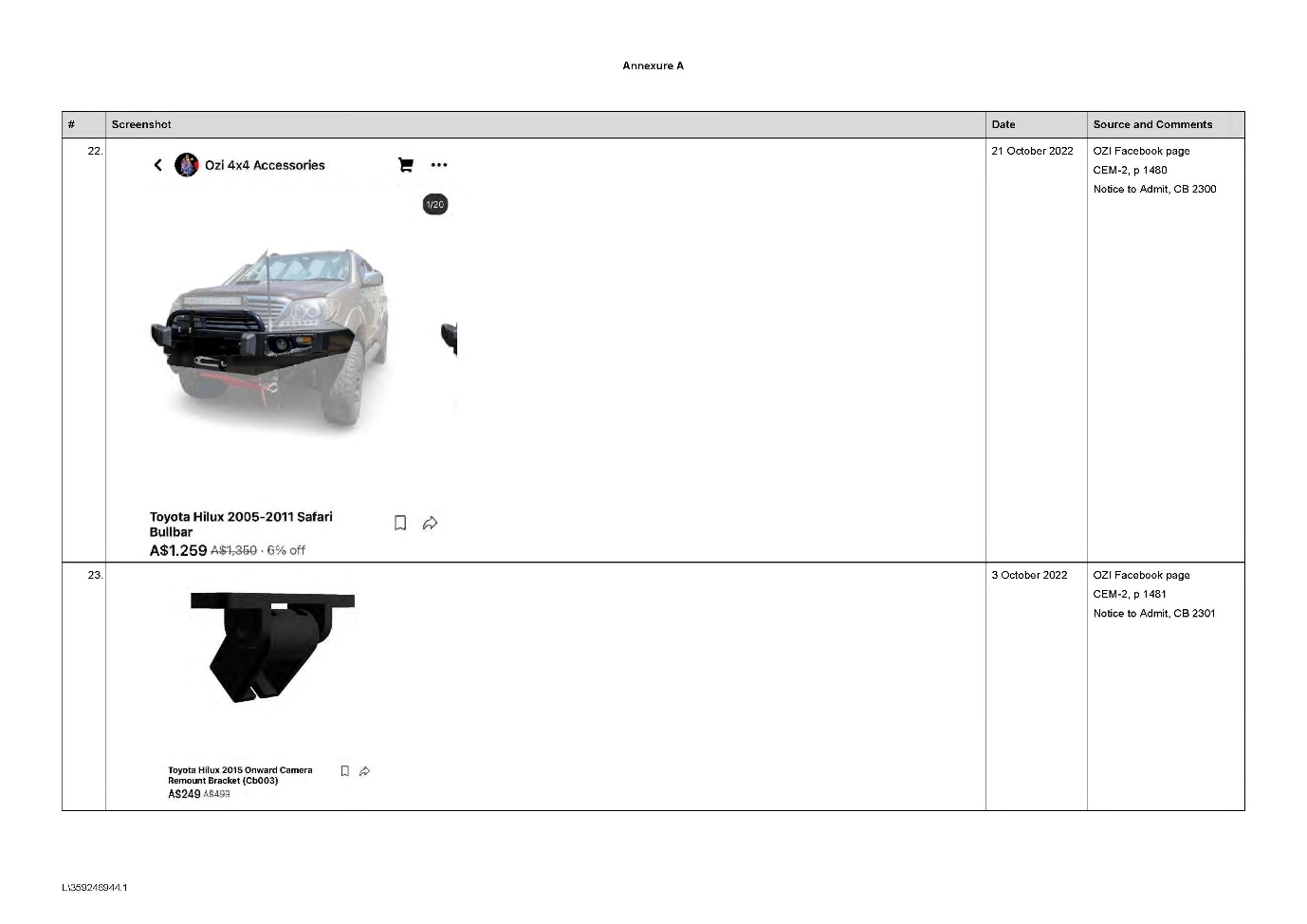1307x924 pixels.
Task: Open the camera remount bracket product photo
Action: (x=272, y=648)
